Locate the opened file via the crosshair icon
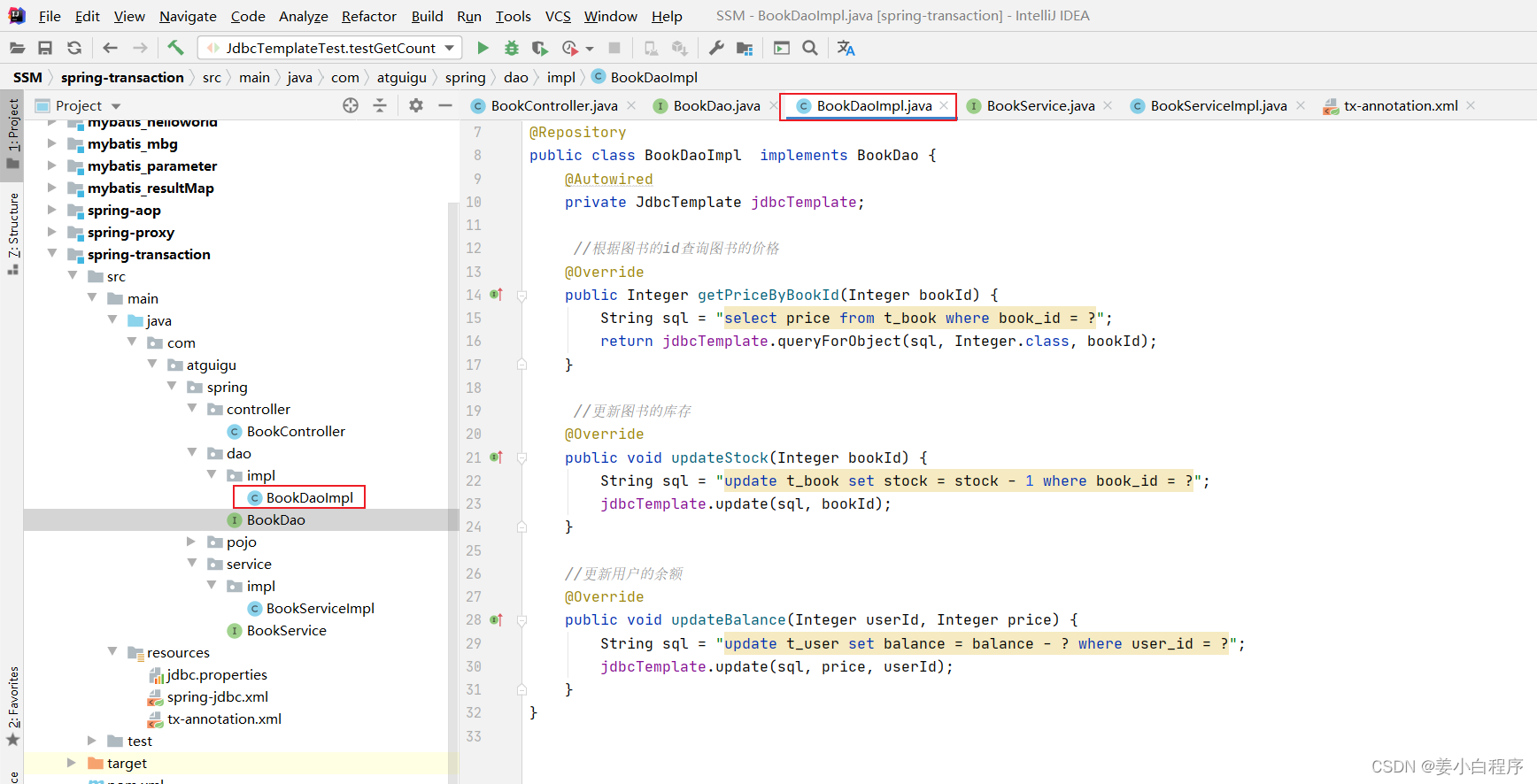Image resolution: width=1537 pixels, height=784 pixels. 351,105
